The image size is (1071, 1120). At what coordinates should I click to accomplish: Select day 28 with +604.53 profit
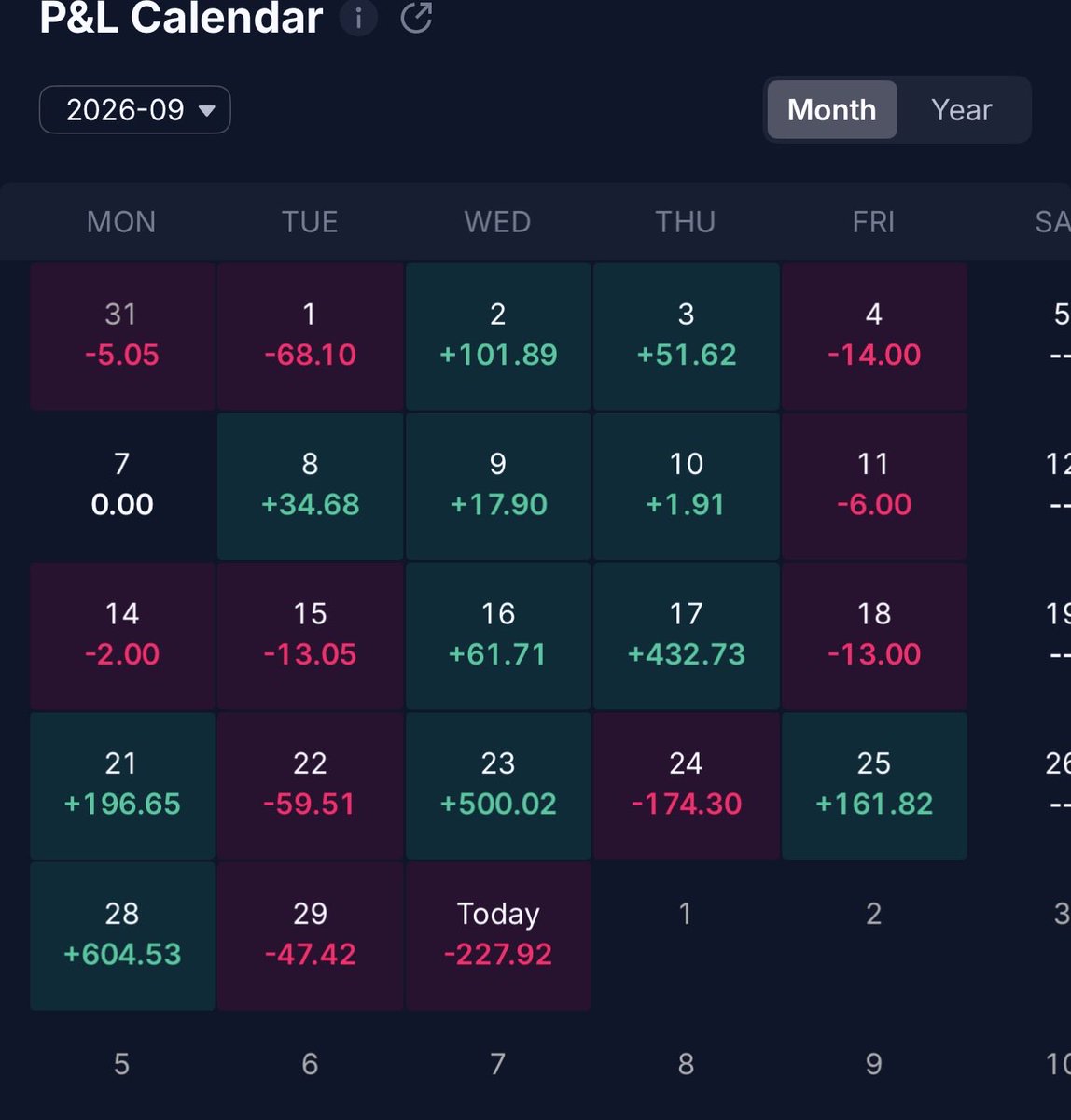click(122, 935)
